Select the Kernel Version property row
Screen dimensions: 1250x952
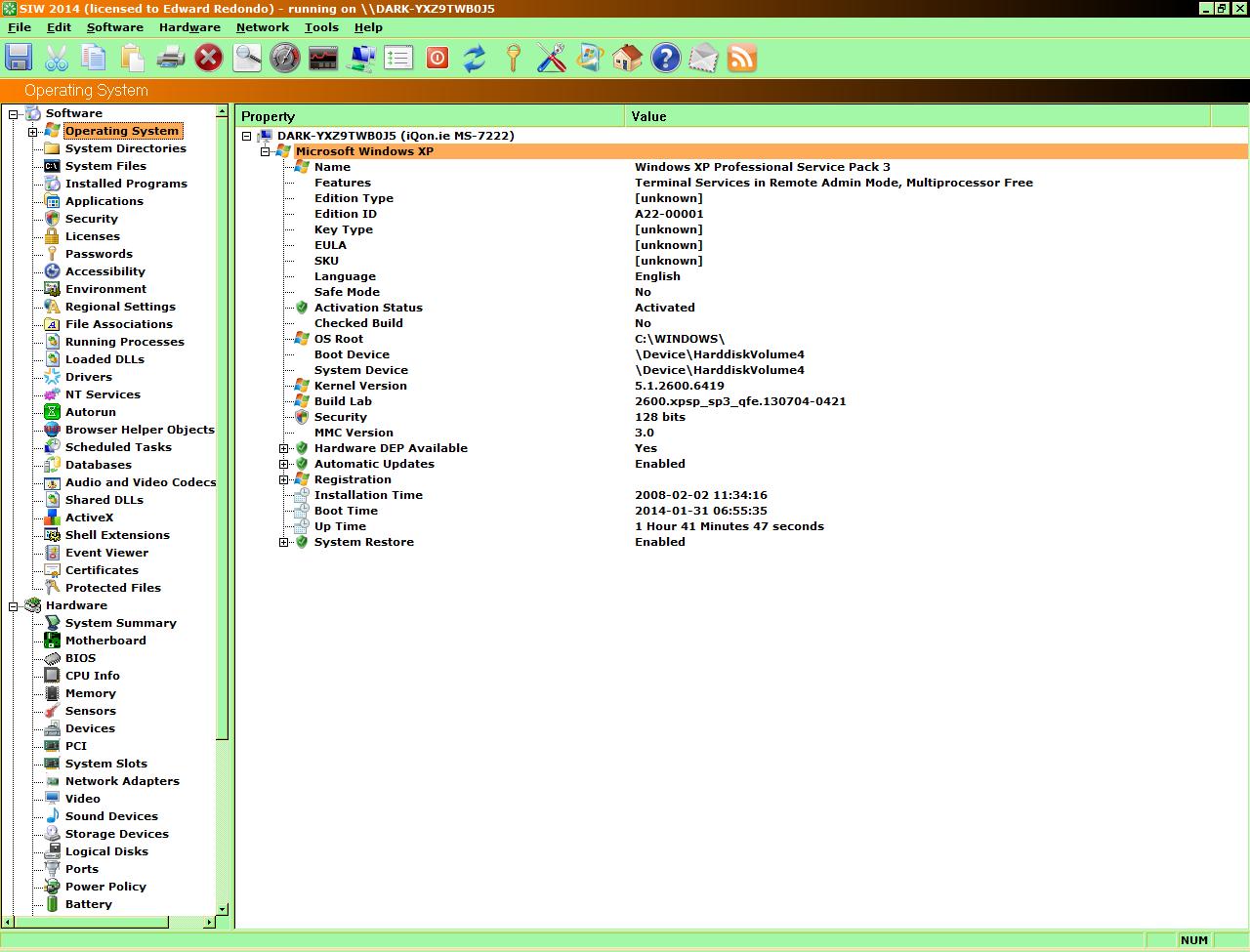click(742, 386)
